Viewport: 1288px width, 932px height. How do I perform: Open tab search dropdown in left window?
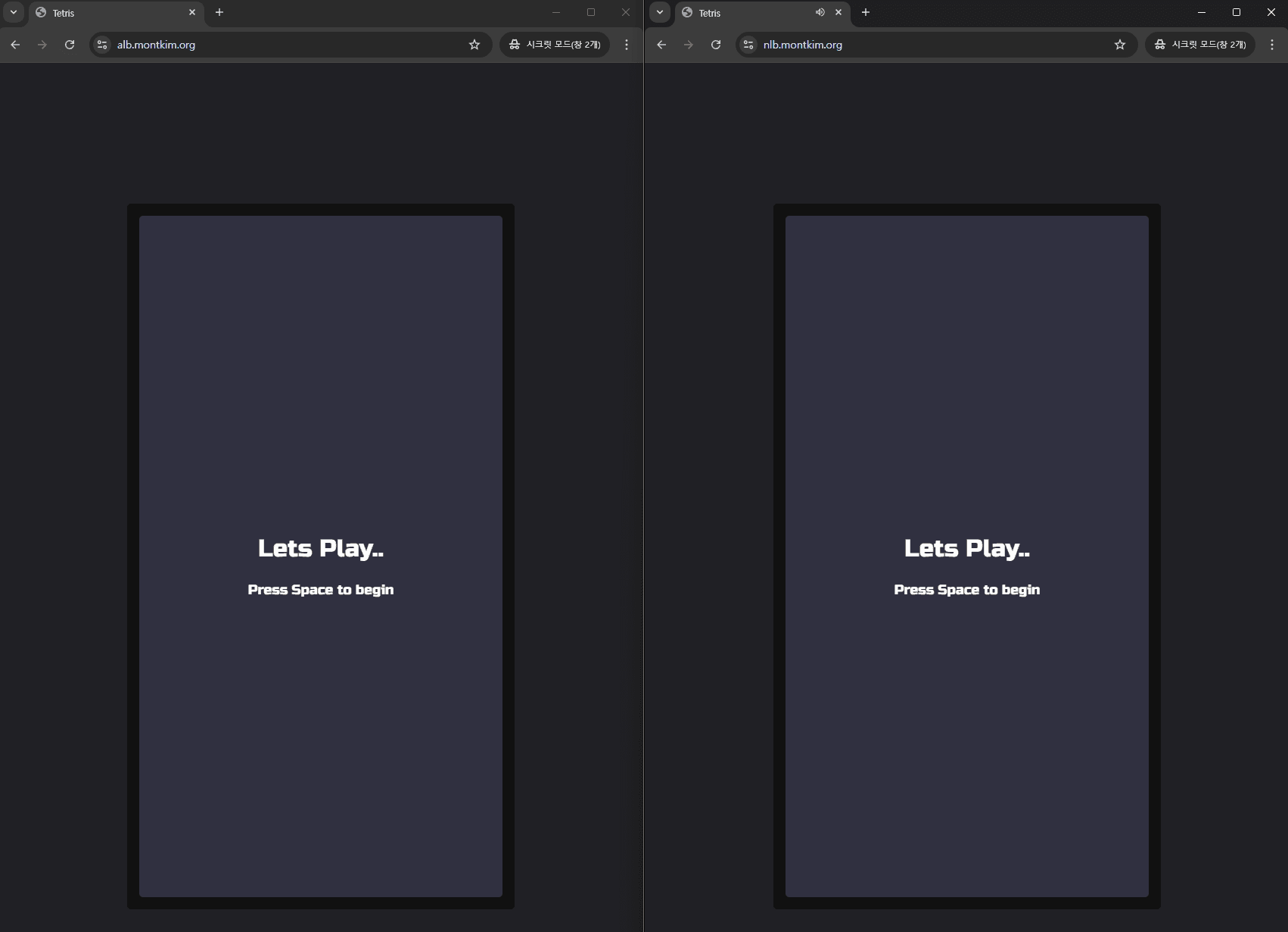tap(14, 12)
